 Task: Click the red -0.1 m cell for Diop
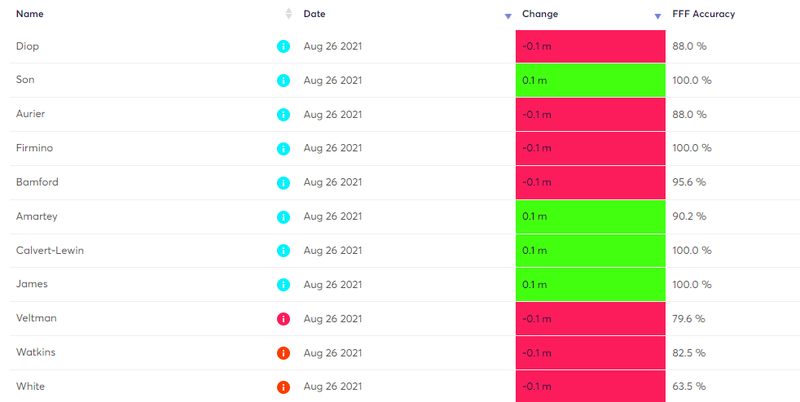pos(590,46)
